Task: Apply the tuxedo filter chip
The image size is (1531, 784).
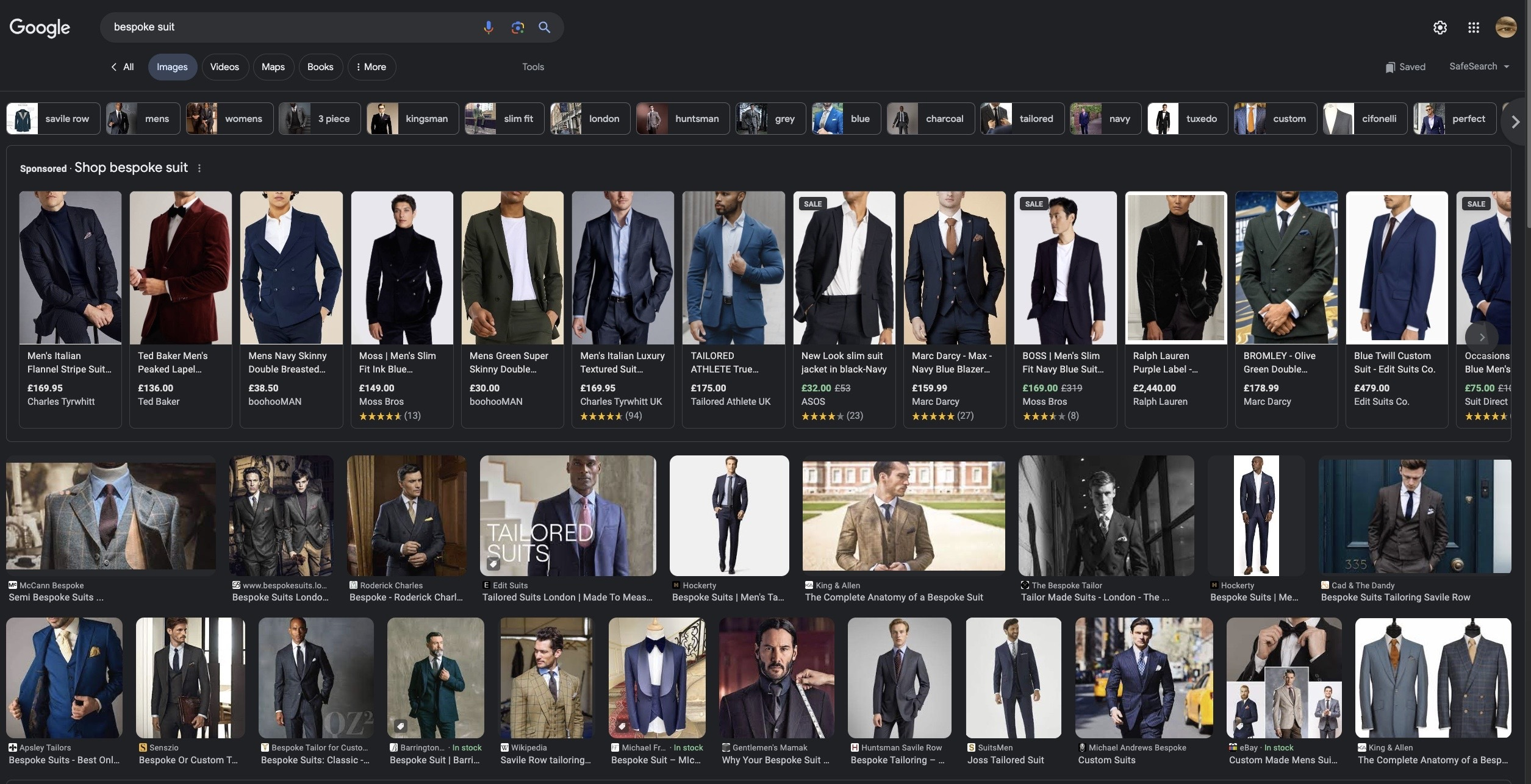Action: (1188, 118)
